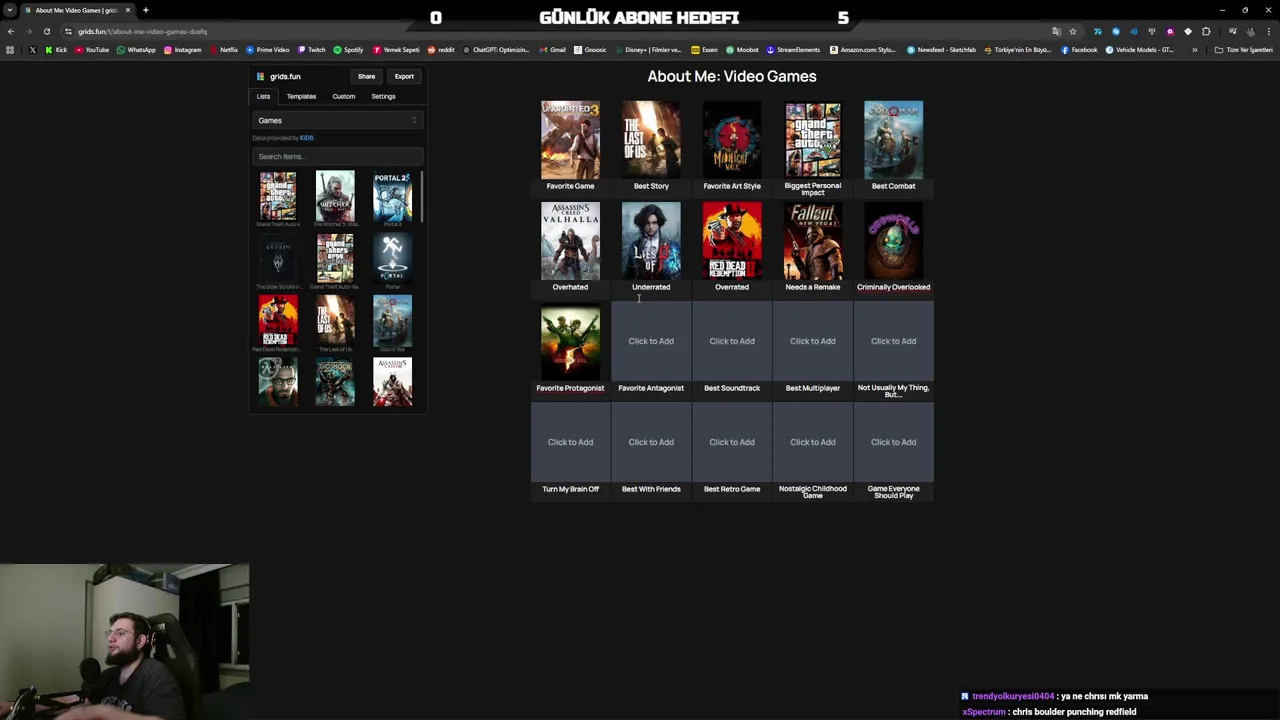Image resolution: width=1280 pixels, height=720 pixels.
Task: Select God of War cover in sidebar list
Action: [392, 320]
